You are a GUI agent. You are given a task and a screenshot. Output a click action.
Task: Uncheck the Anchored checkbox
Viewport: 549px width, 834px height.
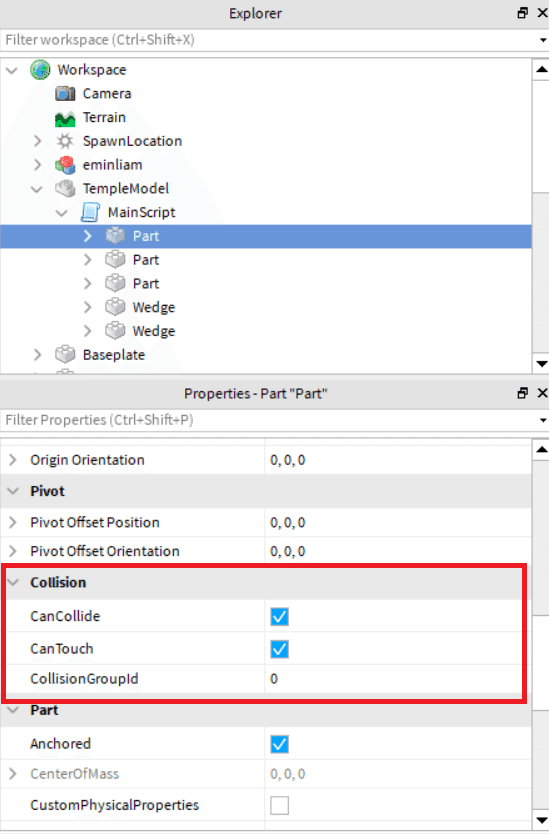coord(279,744)
